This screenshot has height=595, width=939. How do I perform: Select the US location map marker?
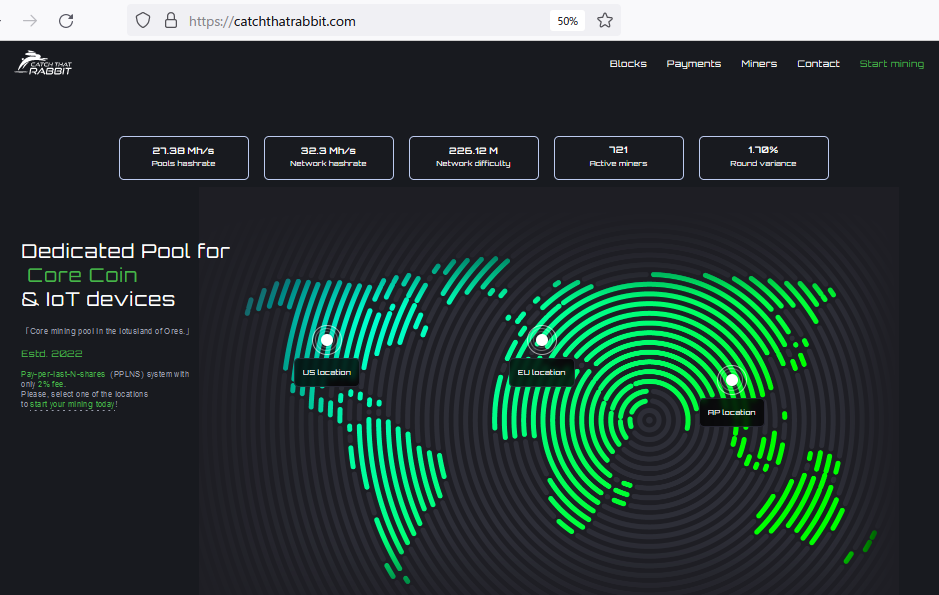coord(326,340)
